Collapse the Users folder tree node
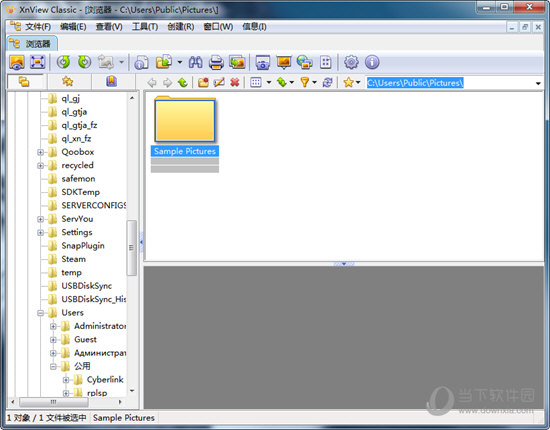The image size is (550, 430). coord(40,313)
